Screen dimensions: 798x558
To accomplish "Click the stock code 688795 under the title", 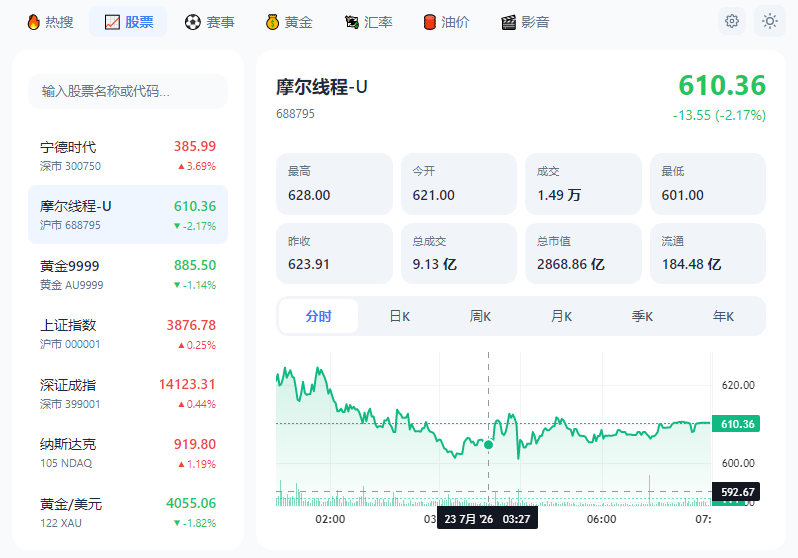I will pyautogui.click(x=295, y=114).
